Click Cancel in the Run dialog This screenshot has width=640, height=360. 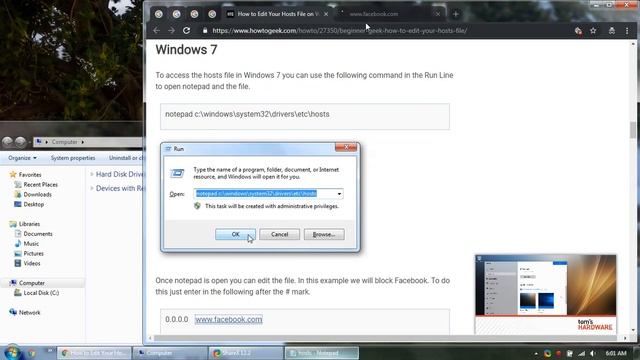pyautogui.click(x=280, y=234)
